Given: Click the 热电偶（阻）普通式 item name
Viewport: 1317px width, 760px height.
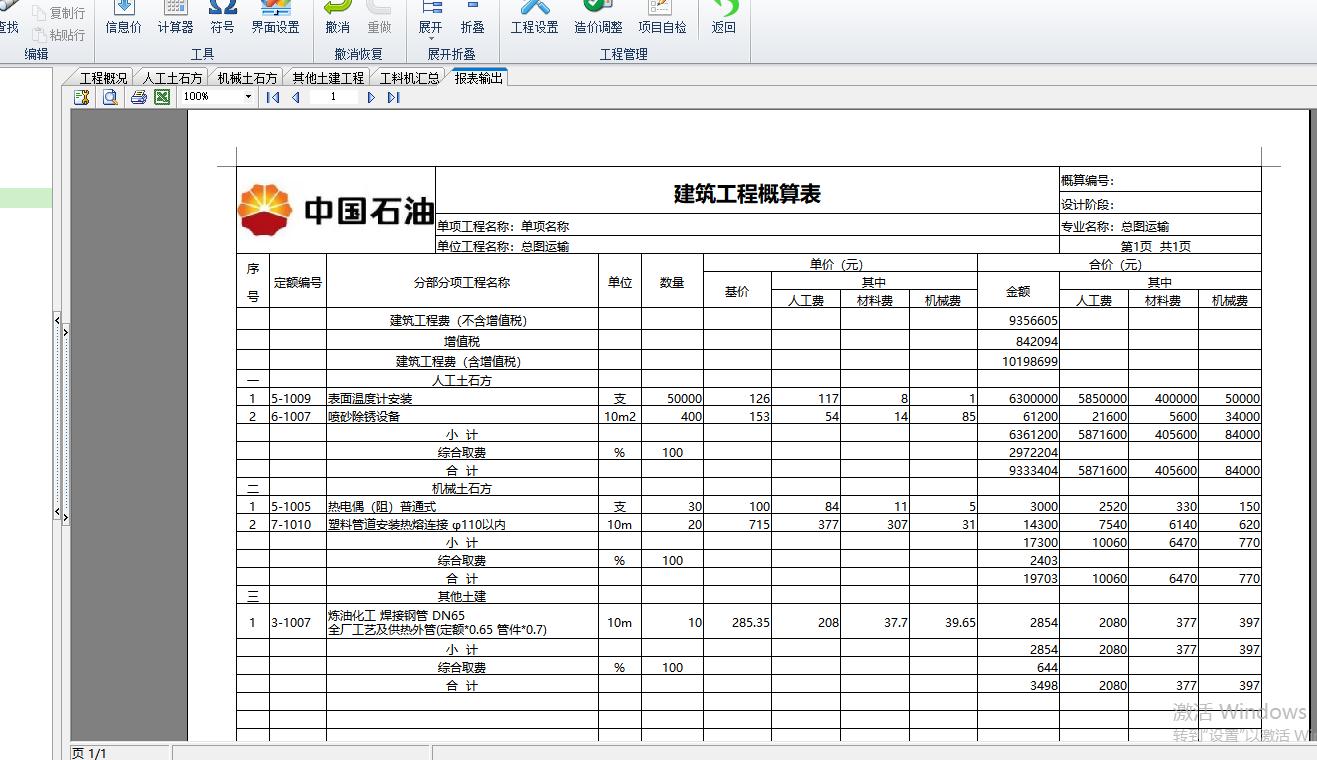Looking at the screenshot, I should click(x=382, y=506).
